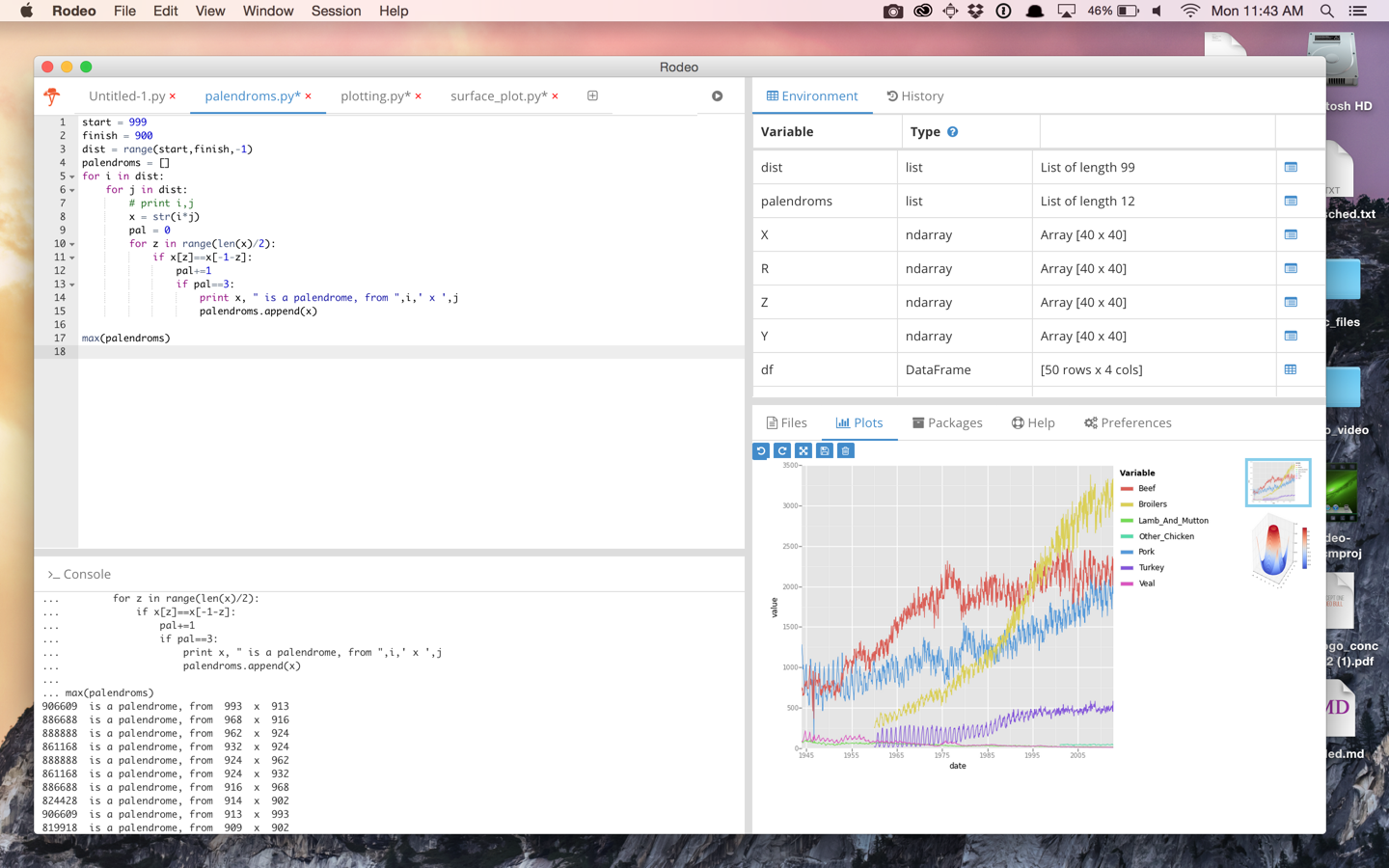Image resolution: width=1389 pixels, height=868 pixels.
Task: Open the Session menu
Action: point(336,11)
